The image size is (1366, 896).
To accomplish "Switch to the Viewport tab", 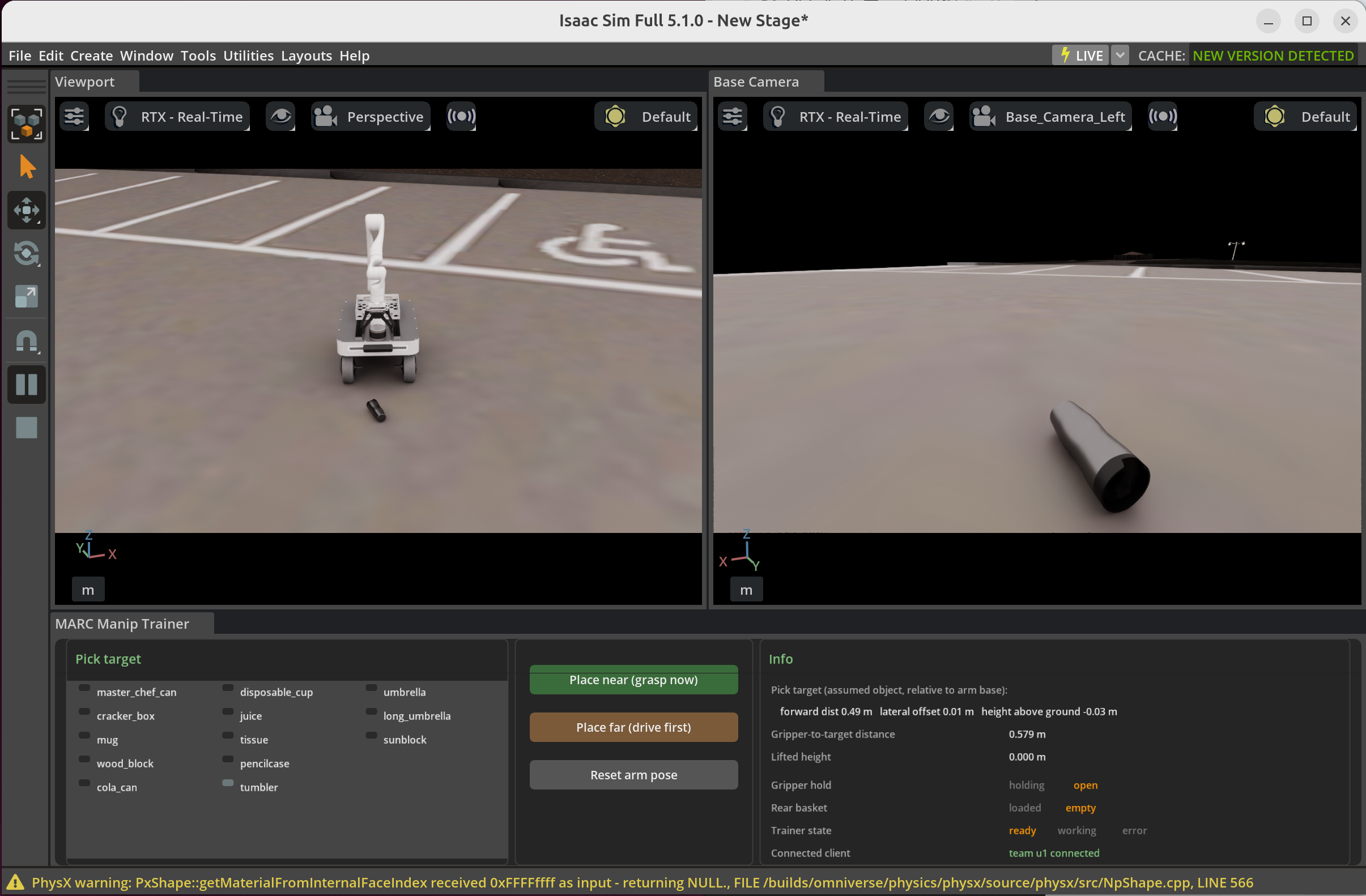I will 95,82.
